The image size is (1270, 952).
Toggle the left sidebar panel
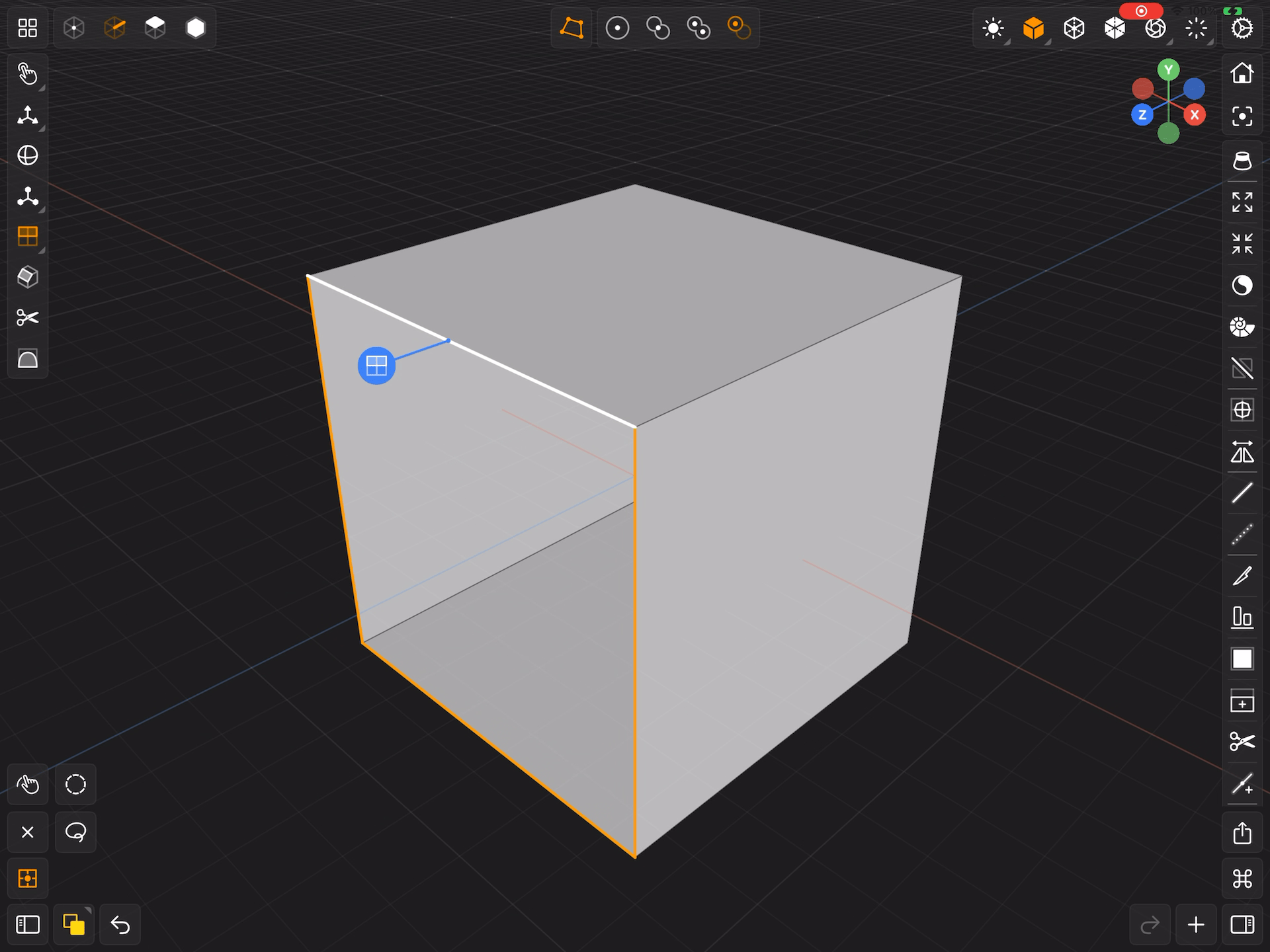tap(27, 924)
